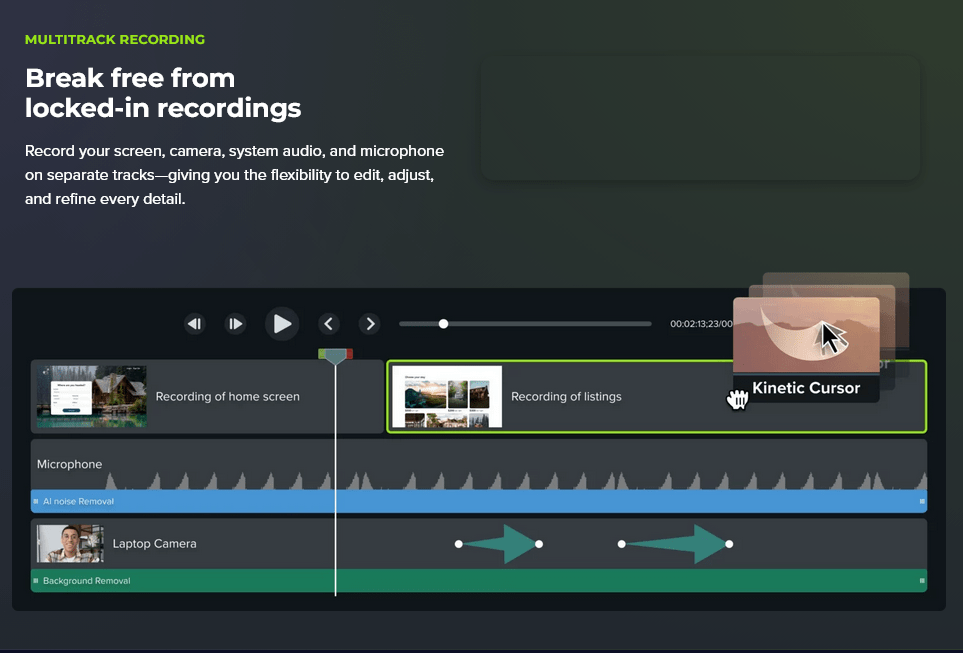The height and width of the screenshot is (653, 963).
Task: Go to next marker with right chevron
Action: 370,324
